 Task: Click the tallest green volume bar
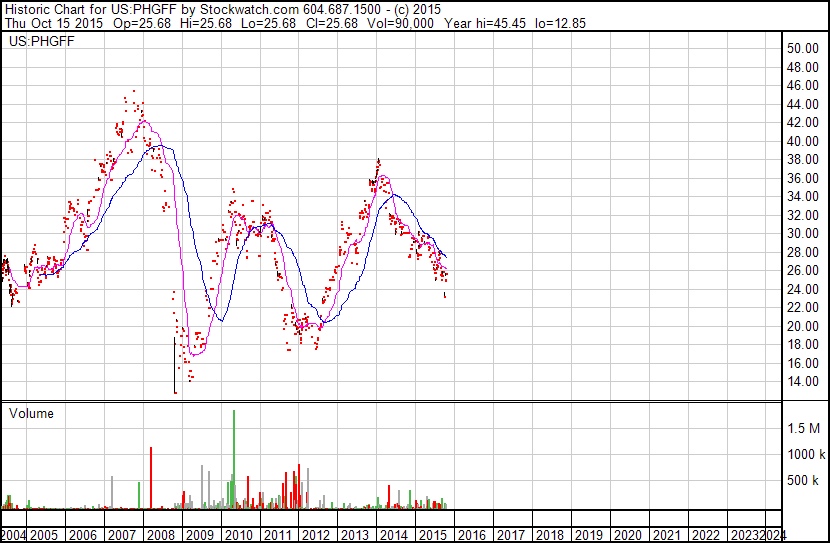[234, 460]
